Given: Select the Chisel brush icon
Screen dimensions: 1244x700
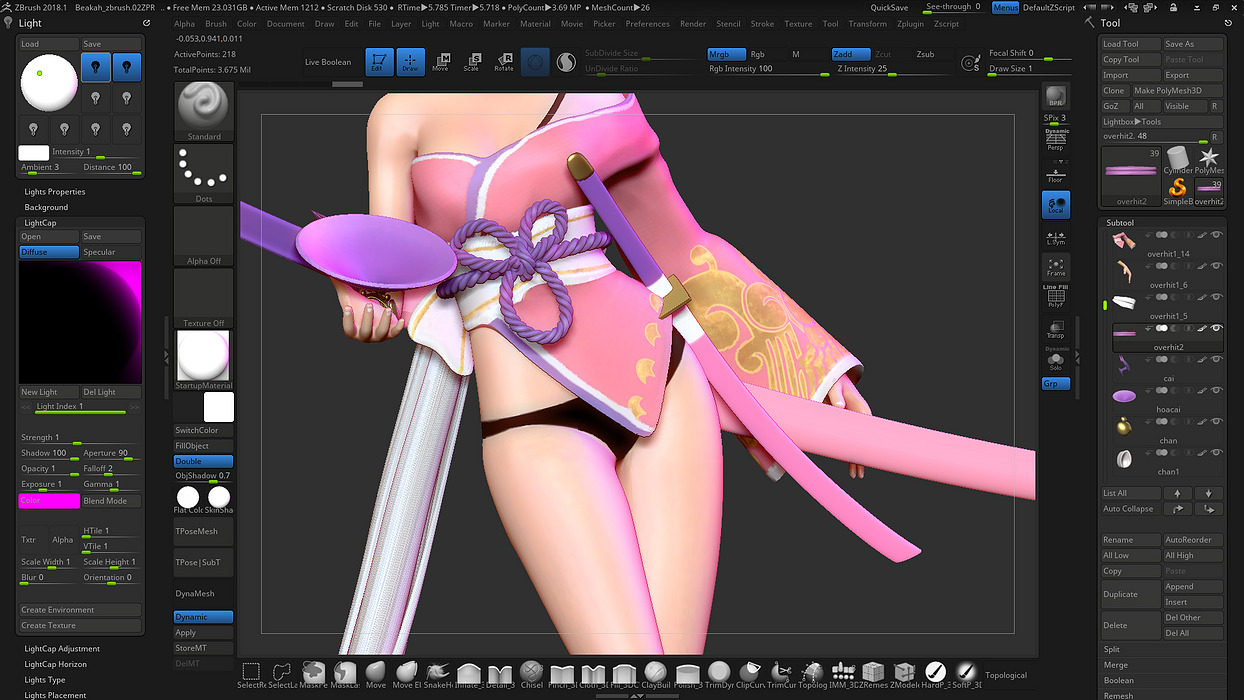Looking at the screenshot, I should [531, 674].
